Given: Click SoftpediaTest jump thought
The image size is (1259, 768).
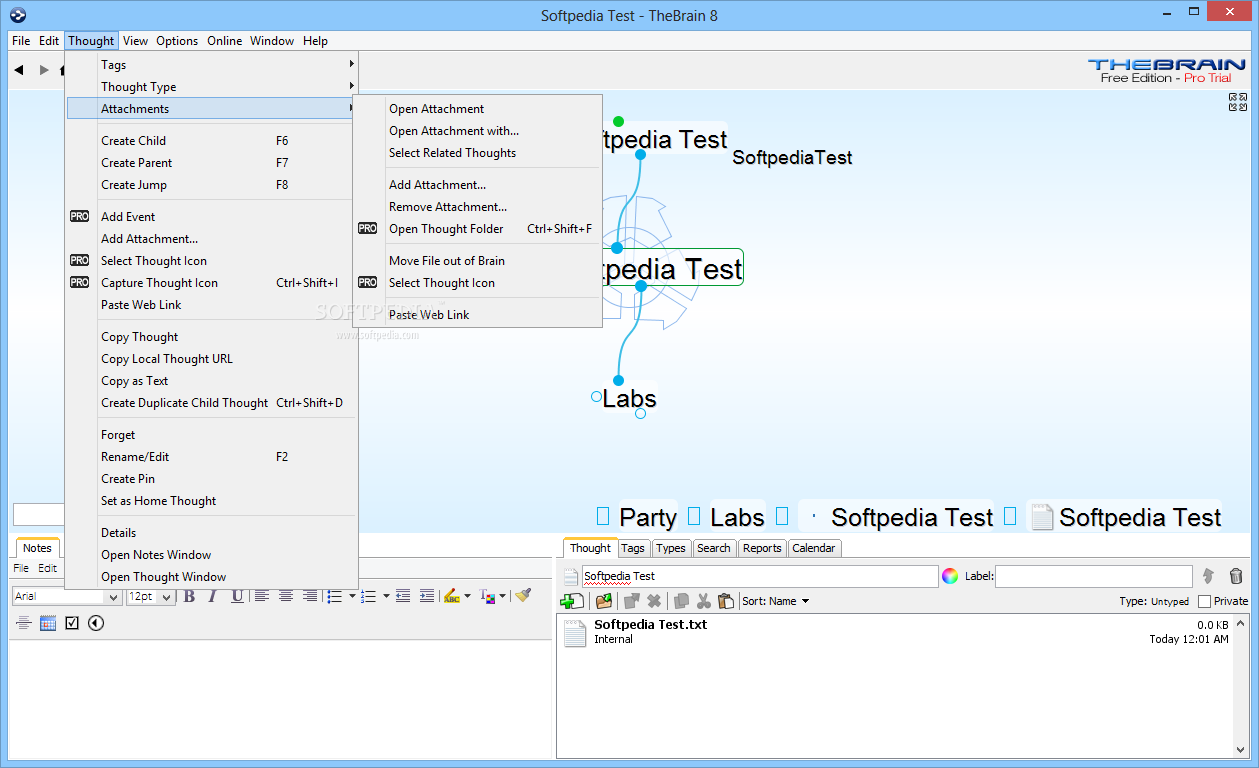Looking at the screenshot, I should click(x=792, y=158).
